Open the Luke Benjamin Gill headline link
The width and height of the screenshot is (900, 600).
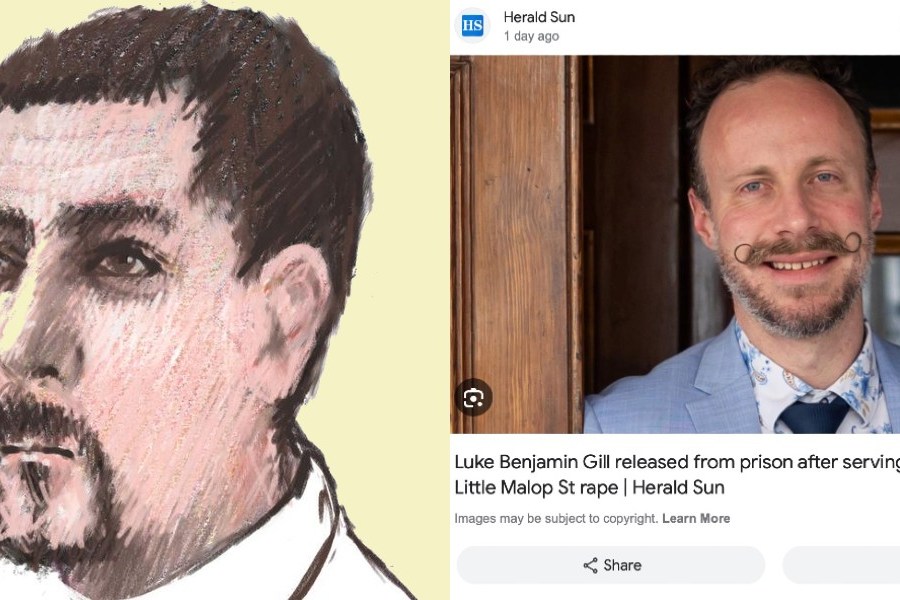677,474
